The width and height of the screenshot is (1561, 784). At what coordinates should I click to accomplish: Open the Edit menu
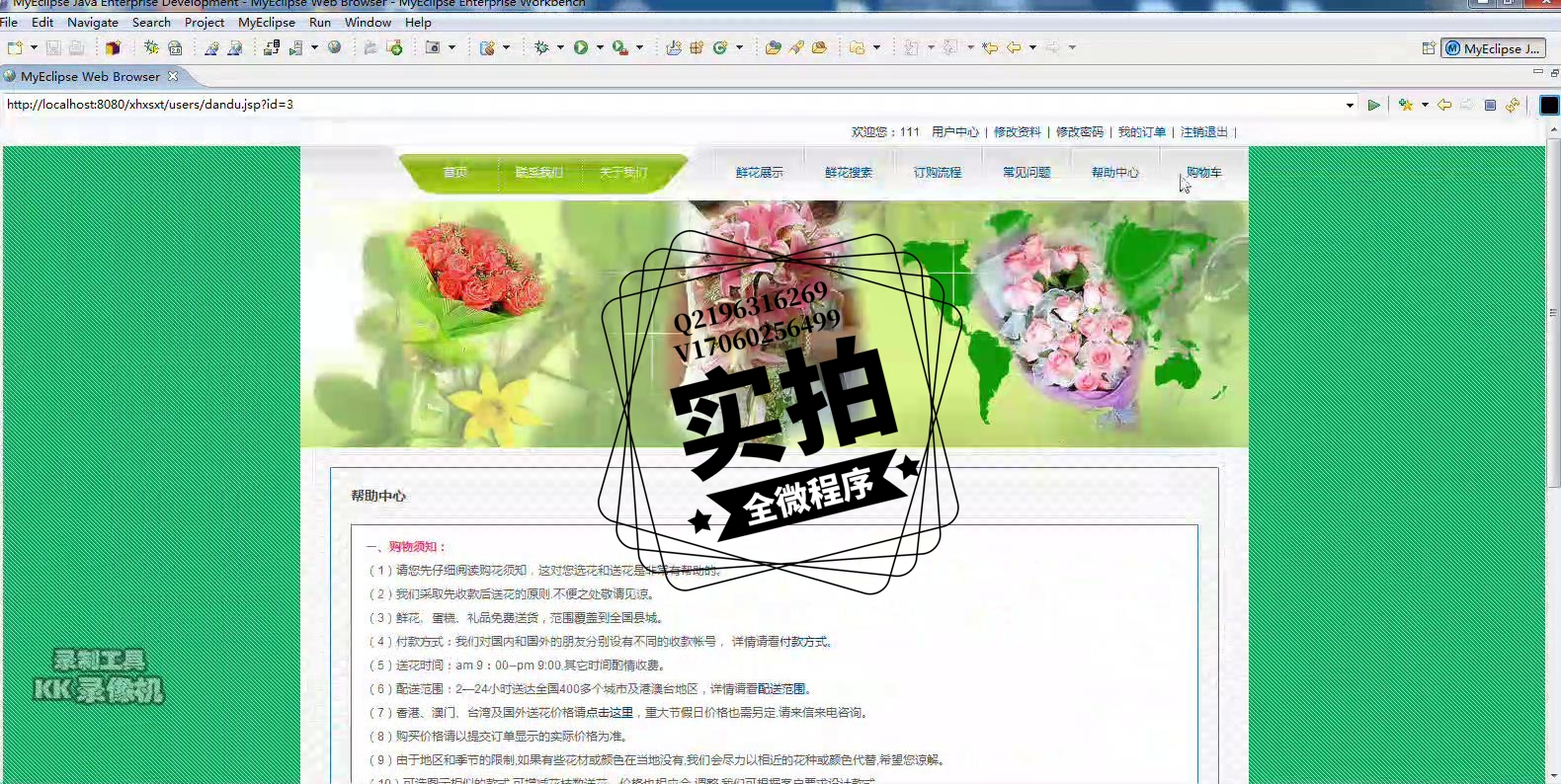[x=42, y=22]
